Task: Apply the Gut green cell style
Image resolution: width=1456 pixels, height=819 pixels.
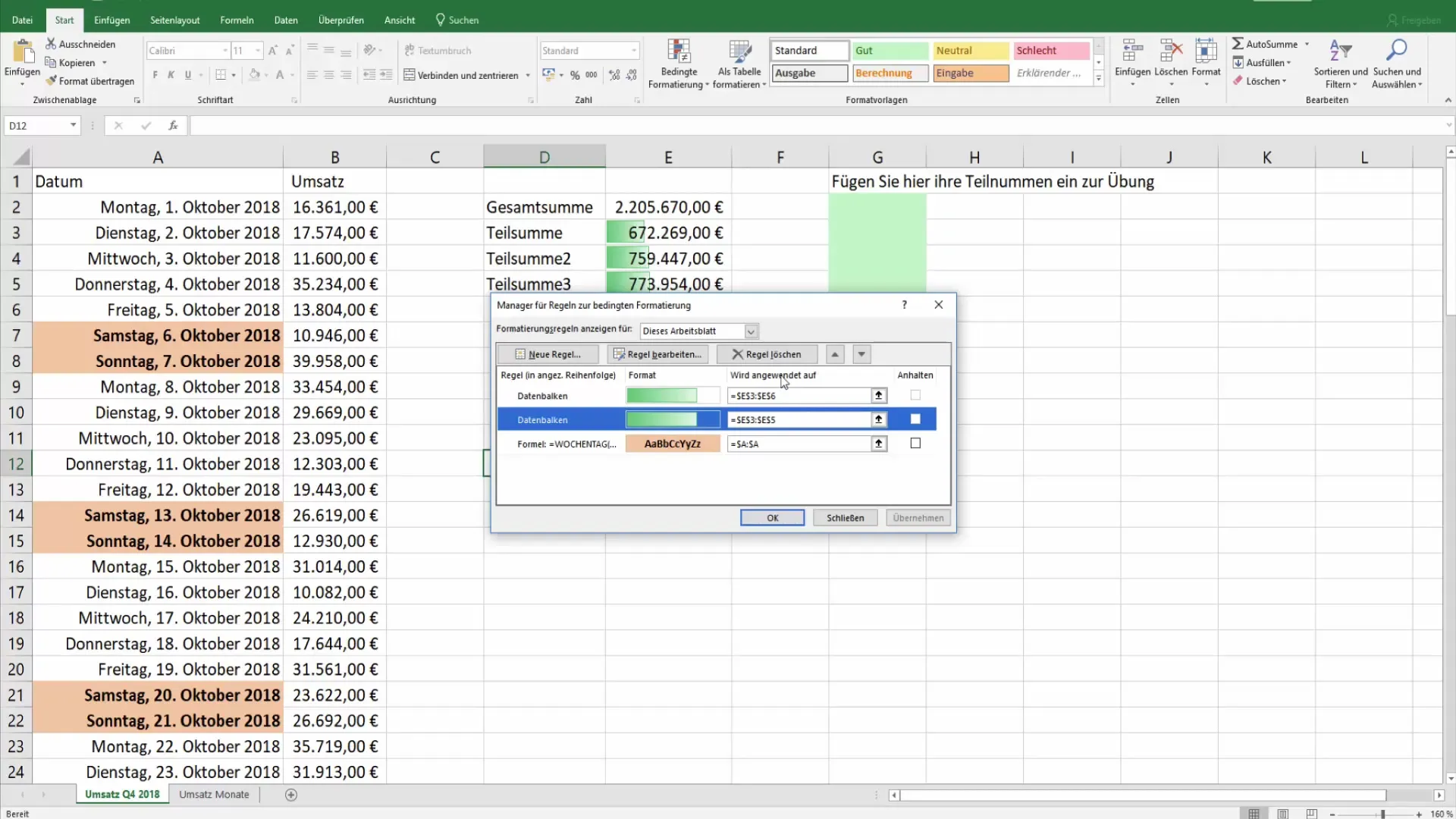Action: [x=890, y=51]
